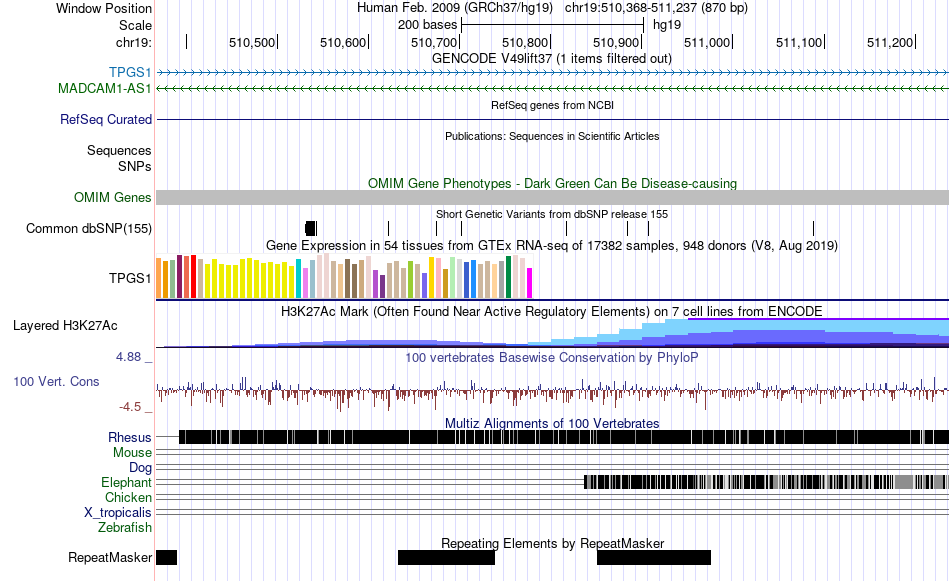Click the gray OMIM Genes feature bar
This screenshot has height=581, width=950.
[552, 198]
